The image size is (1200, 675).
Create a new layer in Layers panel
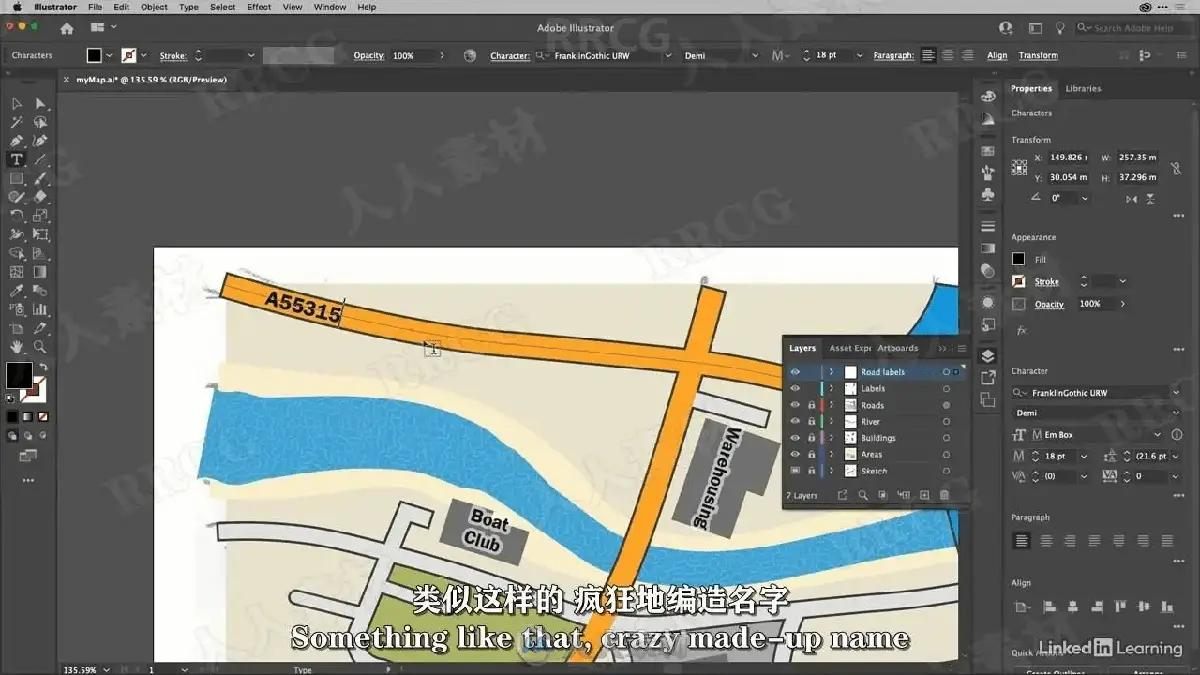(924, 495)
